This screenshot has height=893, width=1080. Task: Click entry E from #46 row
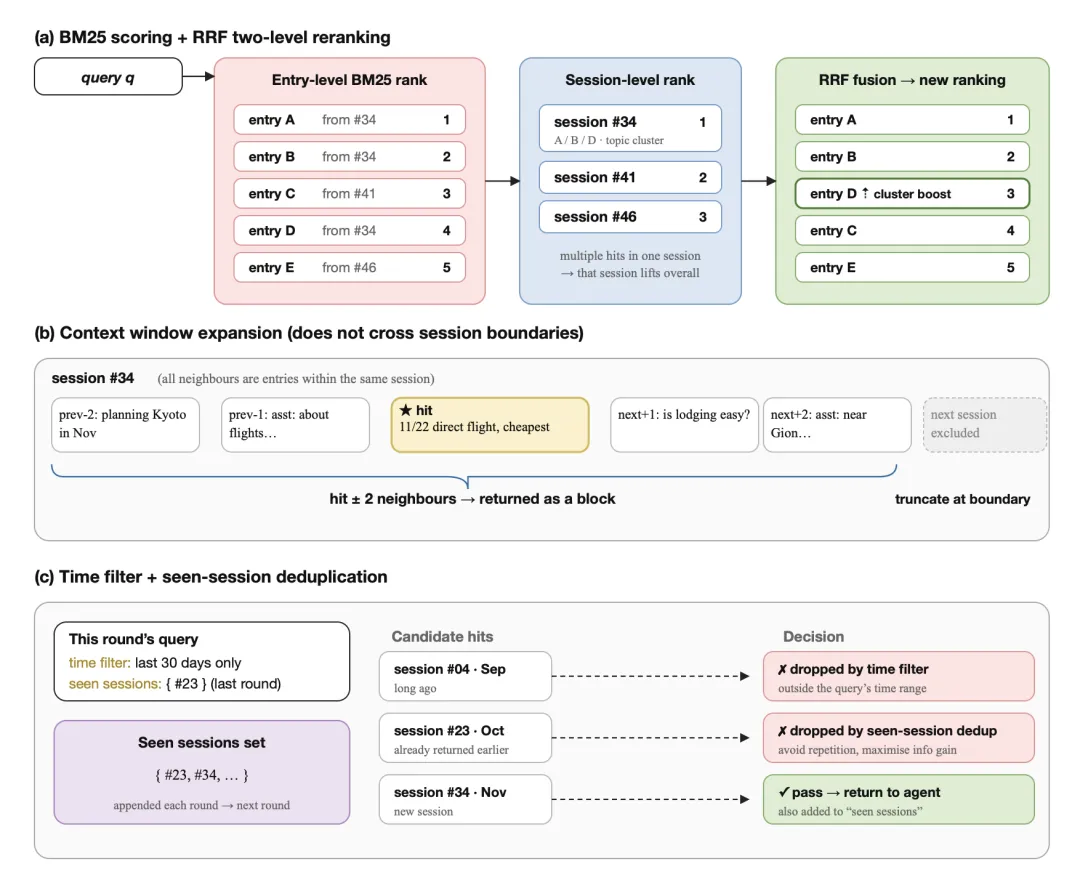click(349, 267)
